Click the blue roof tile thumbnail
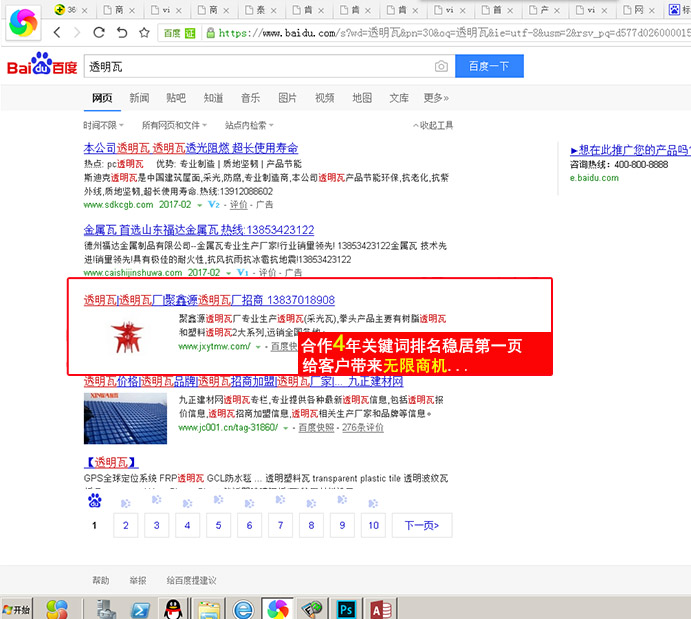 (x=125, y=419)
